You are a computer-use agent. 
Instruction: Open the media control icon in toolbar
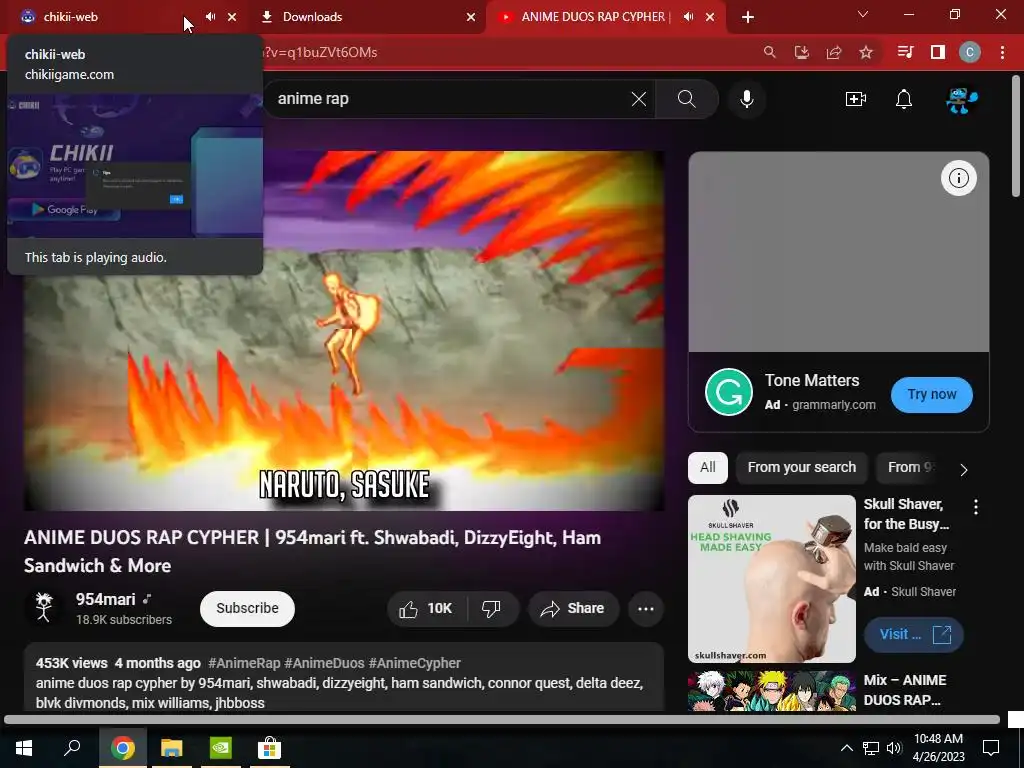click(905, 52)
